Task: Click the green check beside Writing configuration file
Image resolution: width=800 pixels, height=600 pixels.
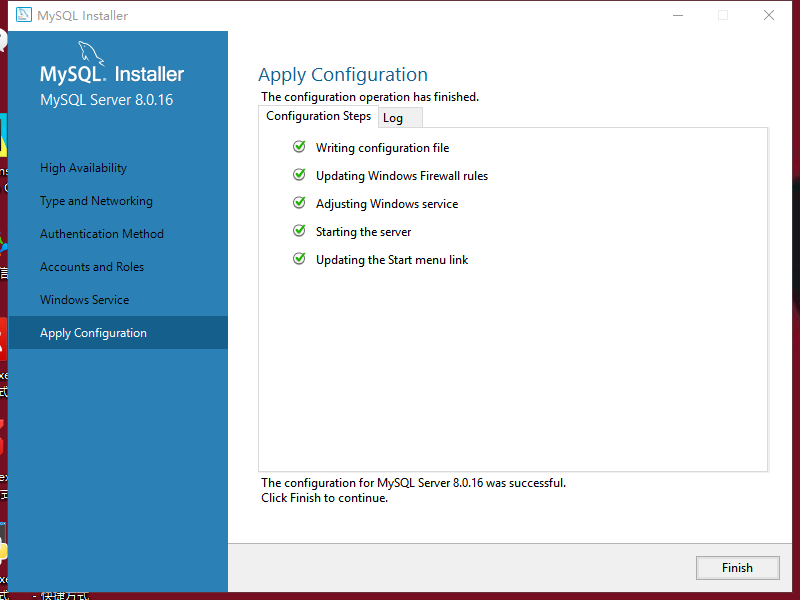Action: point(299,147)
